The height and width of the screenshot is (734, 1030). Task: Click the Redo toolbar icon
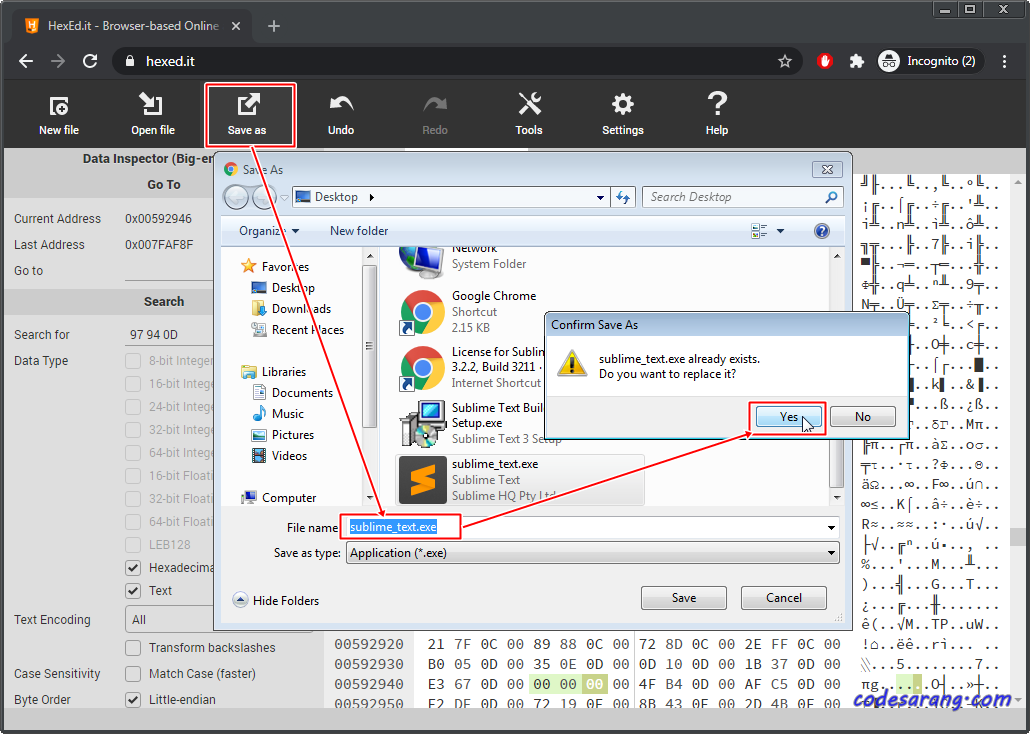pyautogui.click(x=435, y=114)
